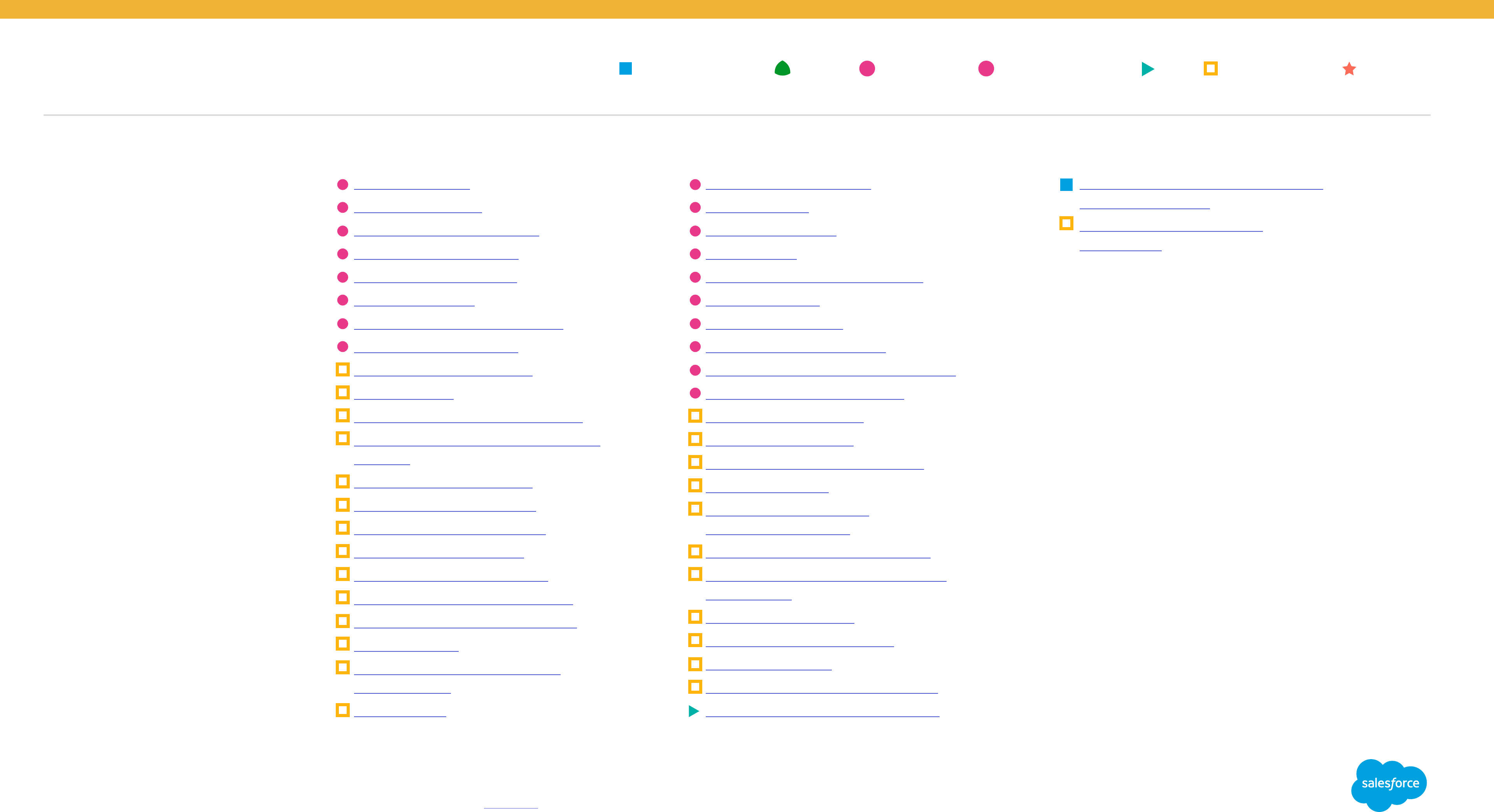Click the leftmost pink circle in the top legend

[x=867, y=68]
